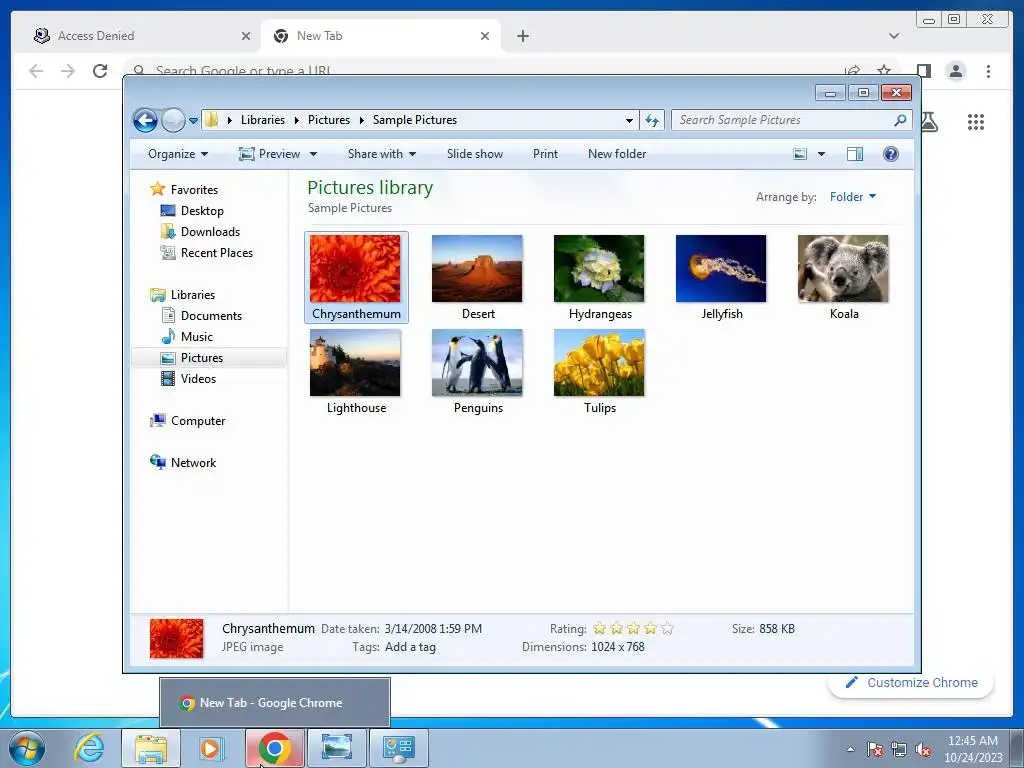Open Downloads in Favorites
This screenshot has width=1024, height=768.
pos(210,232)
